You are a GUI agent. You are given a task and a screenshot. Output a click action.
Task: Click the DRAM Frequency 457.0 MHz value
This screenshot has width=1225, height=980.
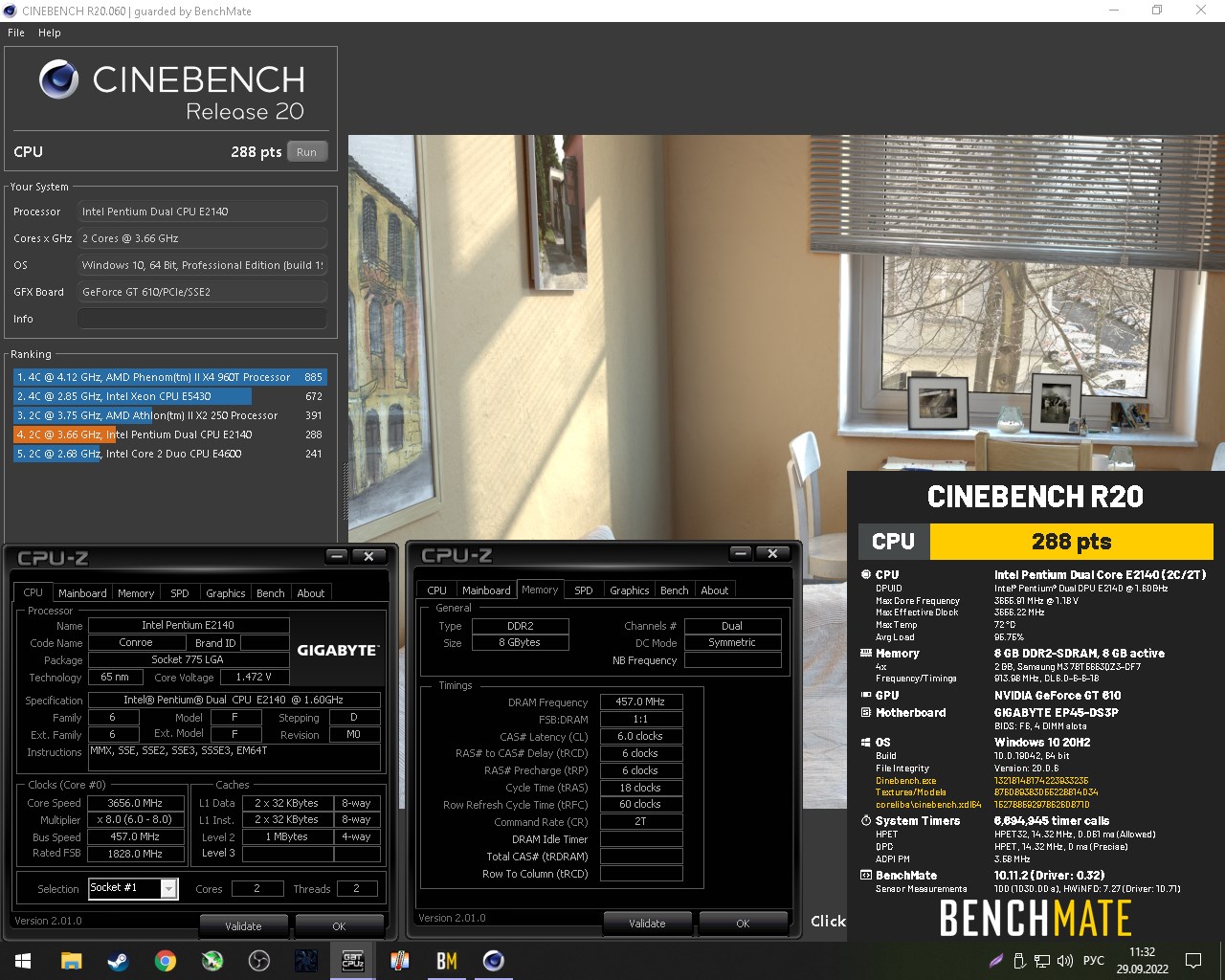point(640,702)
